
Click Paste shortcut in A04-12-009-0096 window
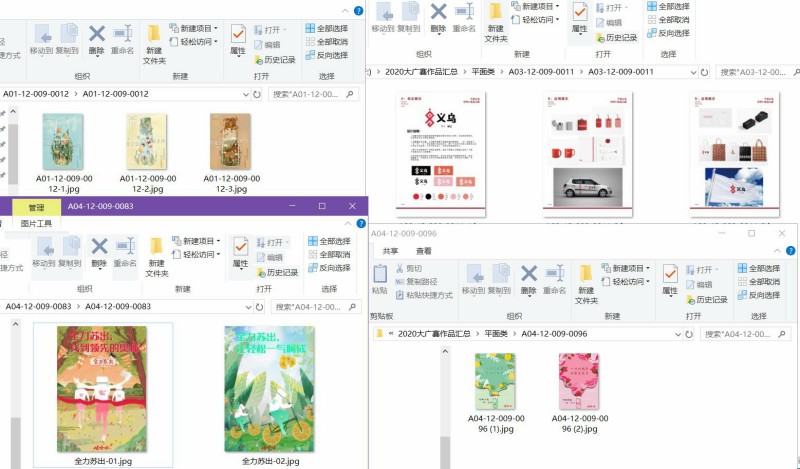click(424, 295)
